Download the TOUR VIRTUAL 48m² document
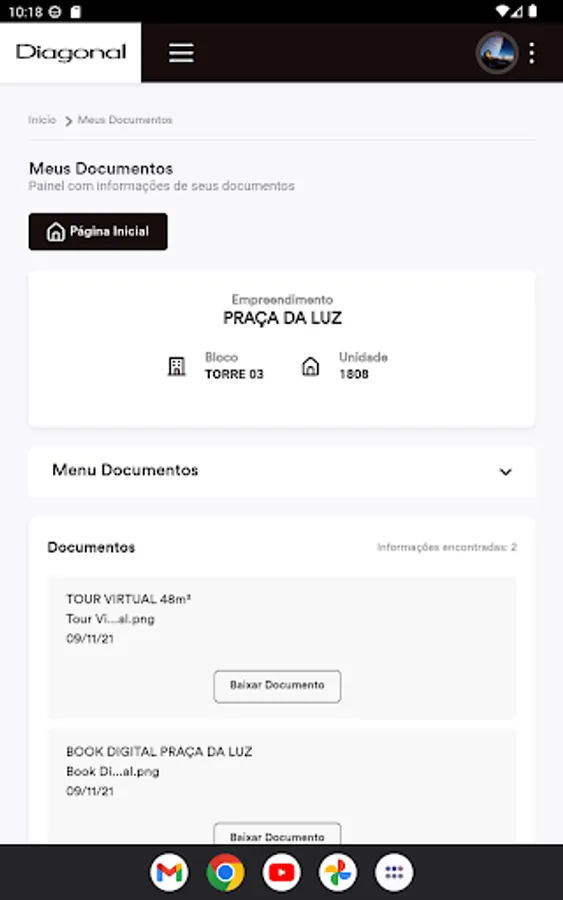The width and height of the screenshot is (563, 900). [277, 686]
